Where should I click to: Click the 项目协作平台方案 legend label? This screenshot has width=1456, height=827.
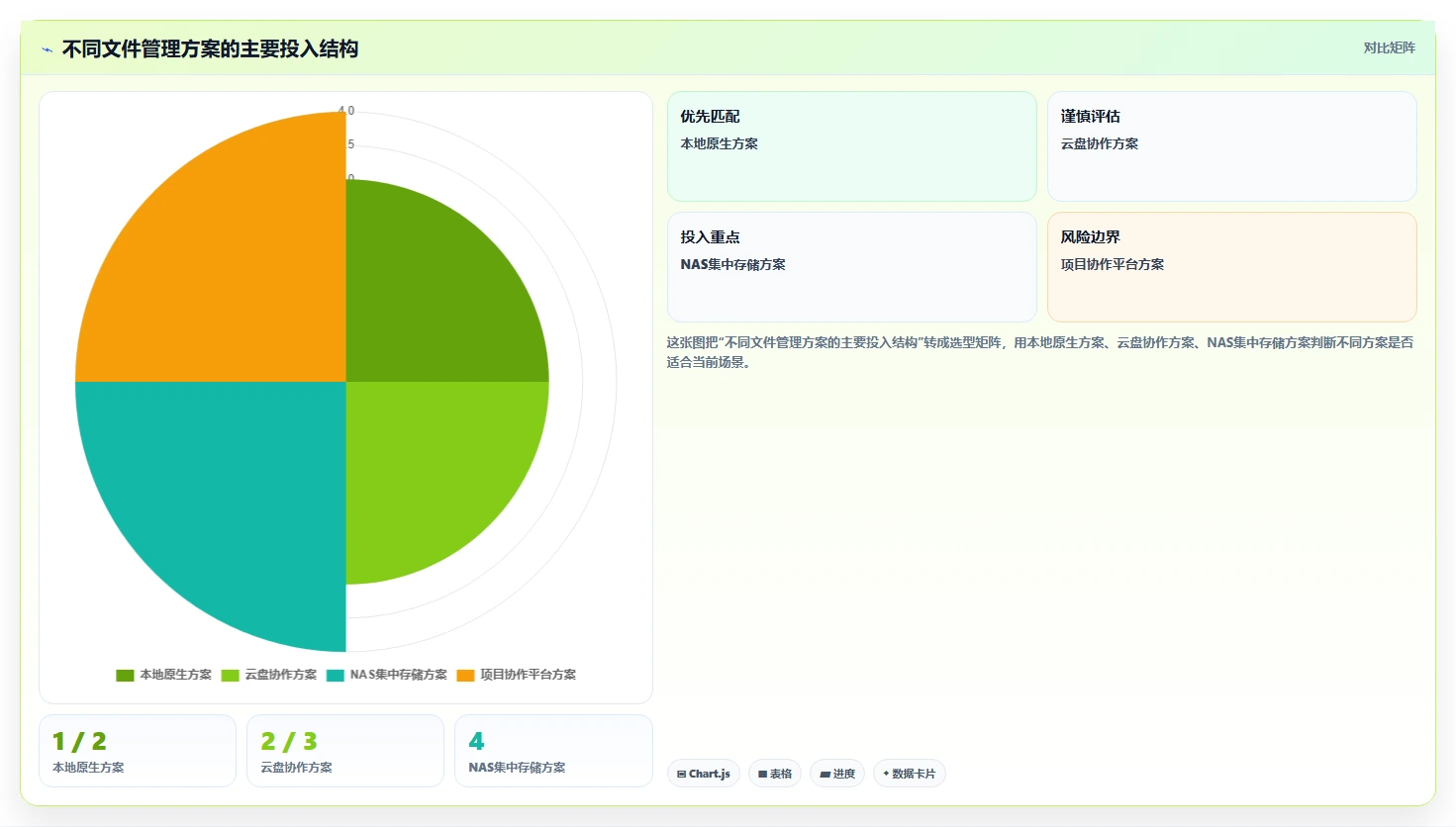529,675
